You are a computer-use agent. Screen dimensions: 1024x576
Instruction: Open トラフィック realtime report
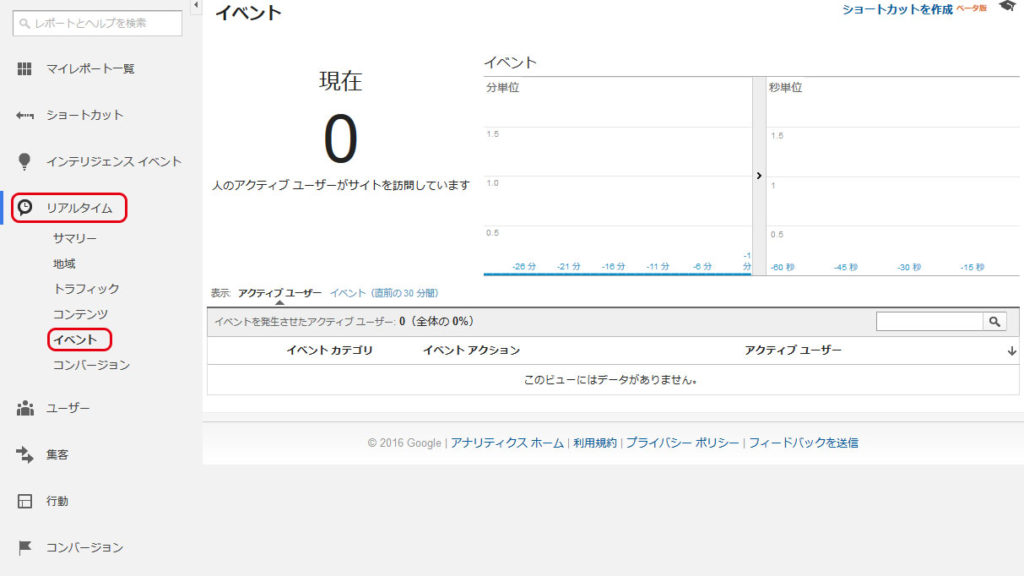(x=86, y=289)
